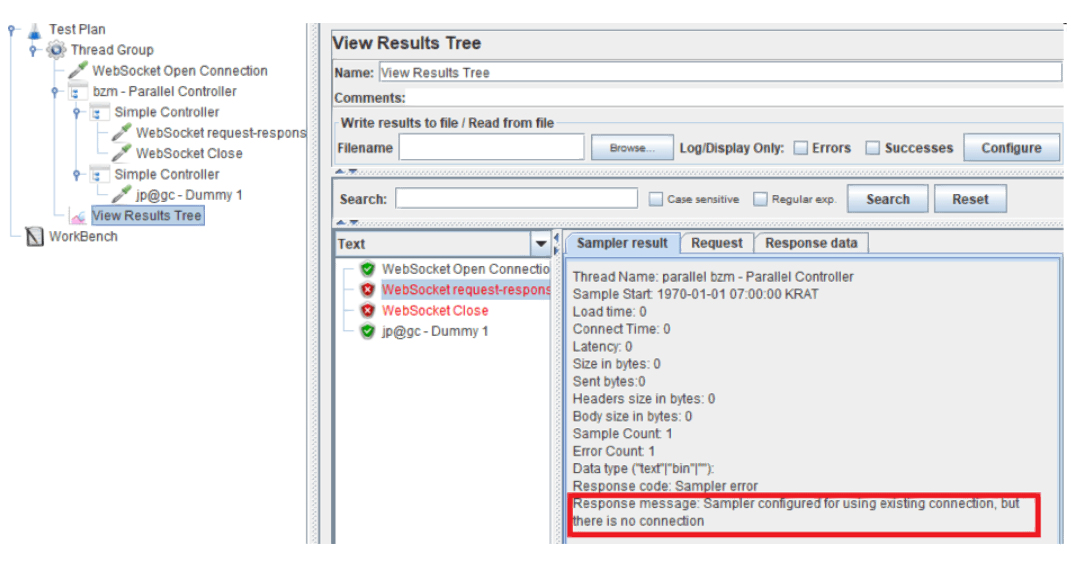Image resolution: width=1081 pixels, height=565 pixels.
Task: Click the second Simple Controller icon above jp@gc - Dummy 1
Action: pyautogui.click(x=100, y=174)
